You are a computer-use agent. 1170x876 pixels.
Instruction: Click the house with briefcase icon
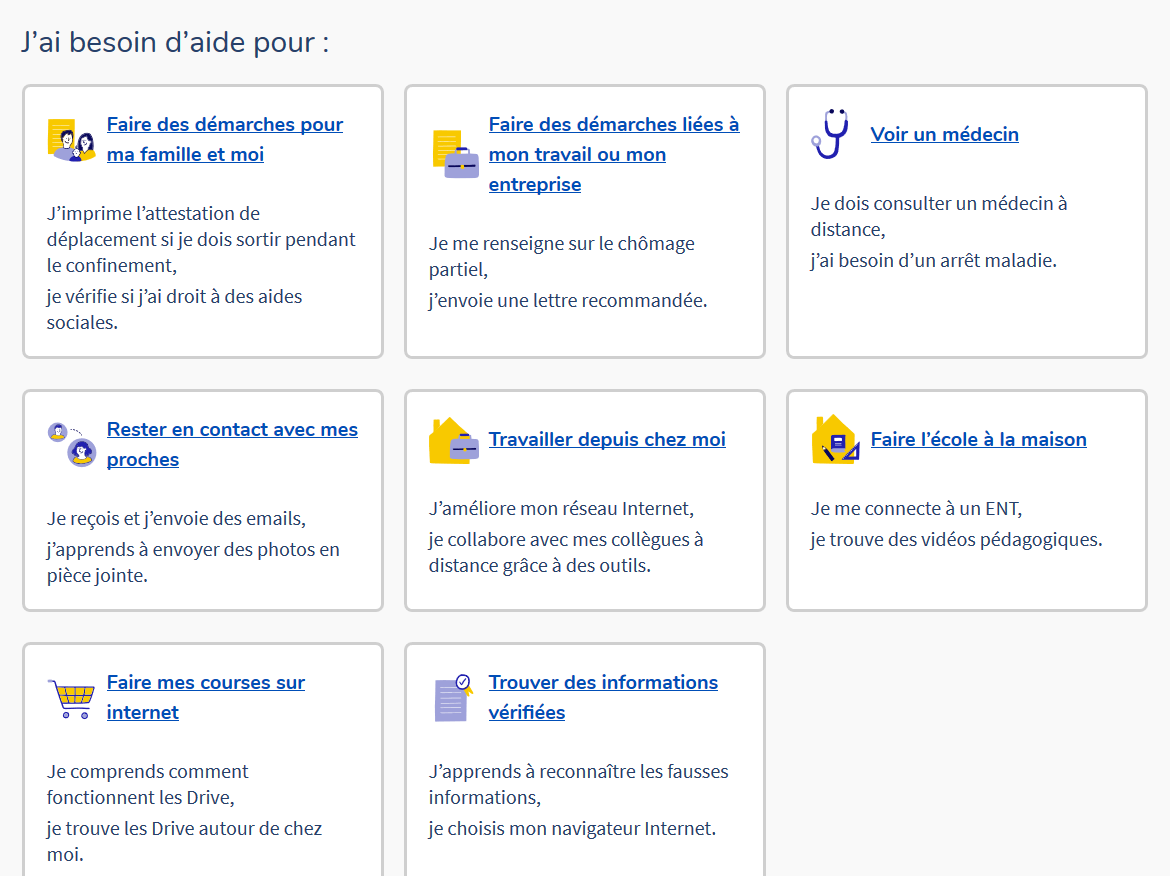[454, 440]
